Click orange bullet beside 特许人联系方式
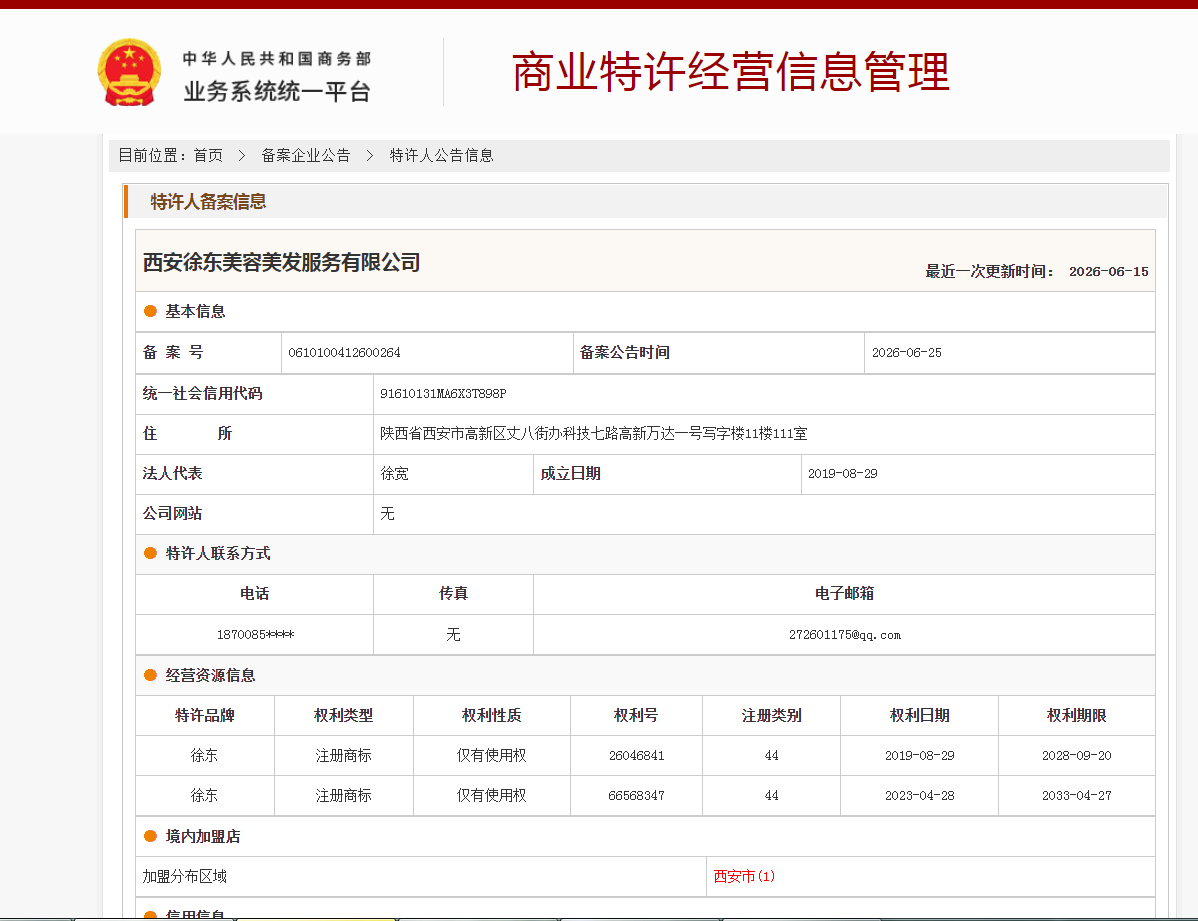1198x921 pixels. (151, 553)
